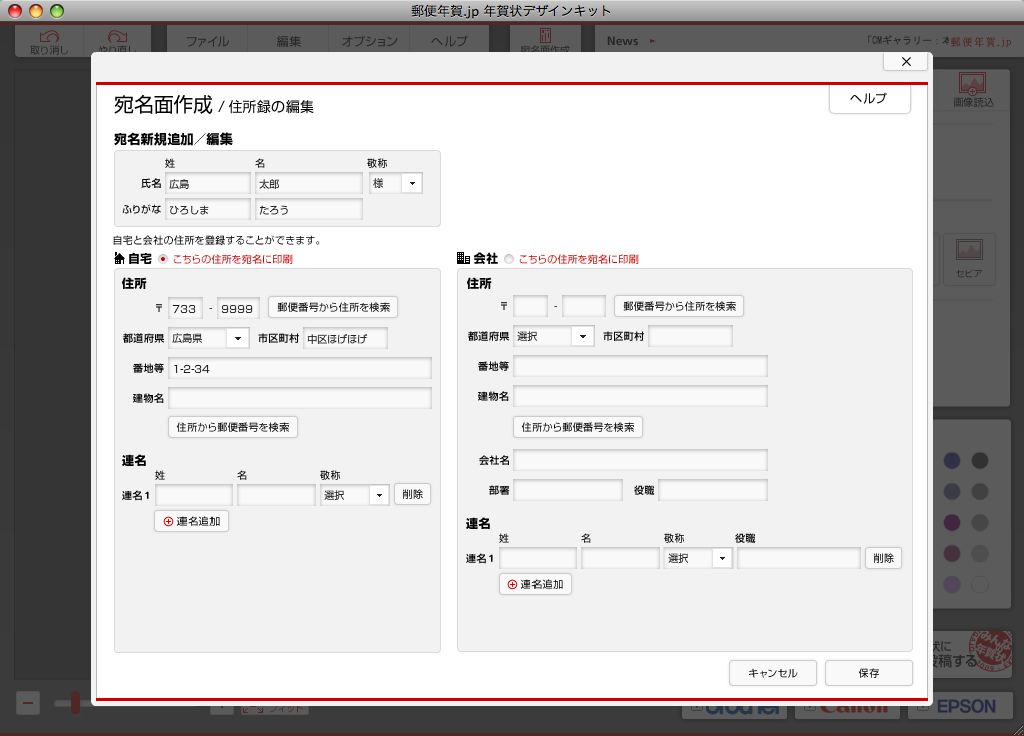Click the 画像読込 image import icon
This screenshot has height=736, width=1024.
click(x=973, y=90)
